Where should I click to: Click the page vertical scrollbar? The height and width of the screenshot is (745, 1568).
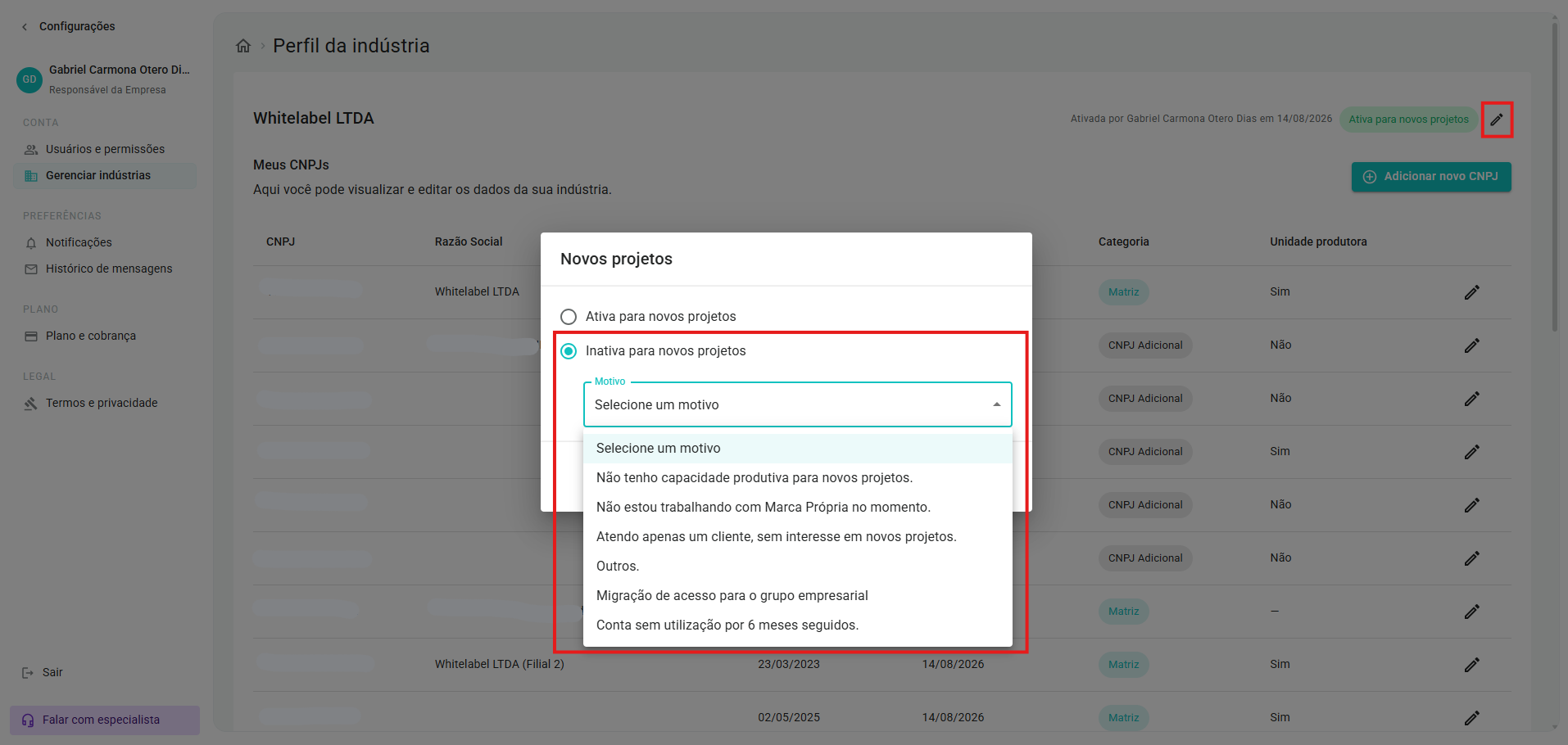tap(1554, 176)
